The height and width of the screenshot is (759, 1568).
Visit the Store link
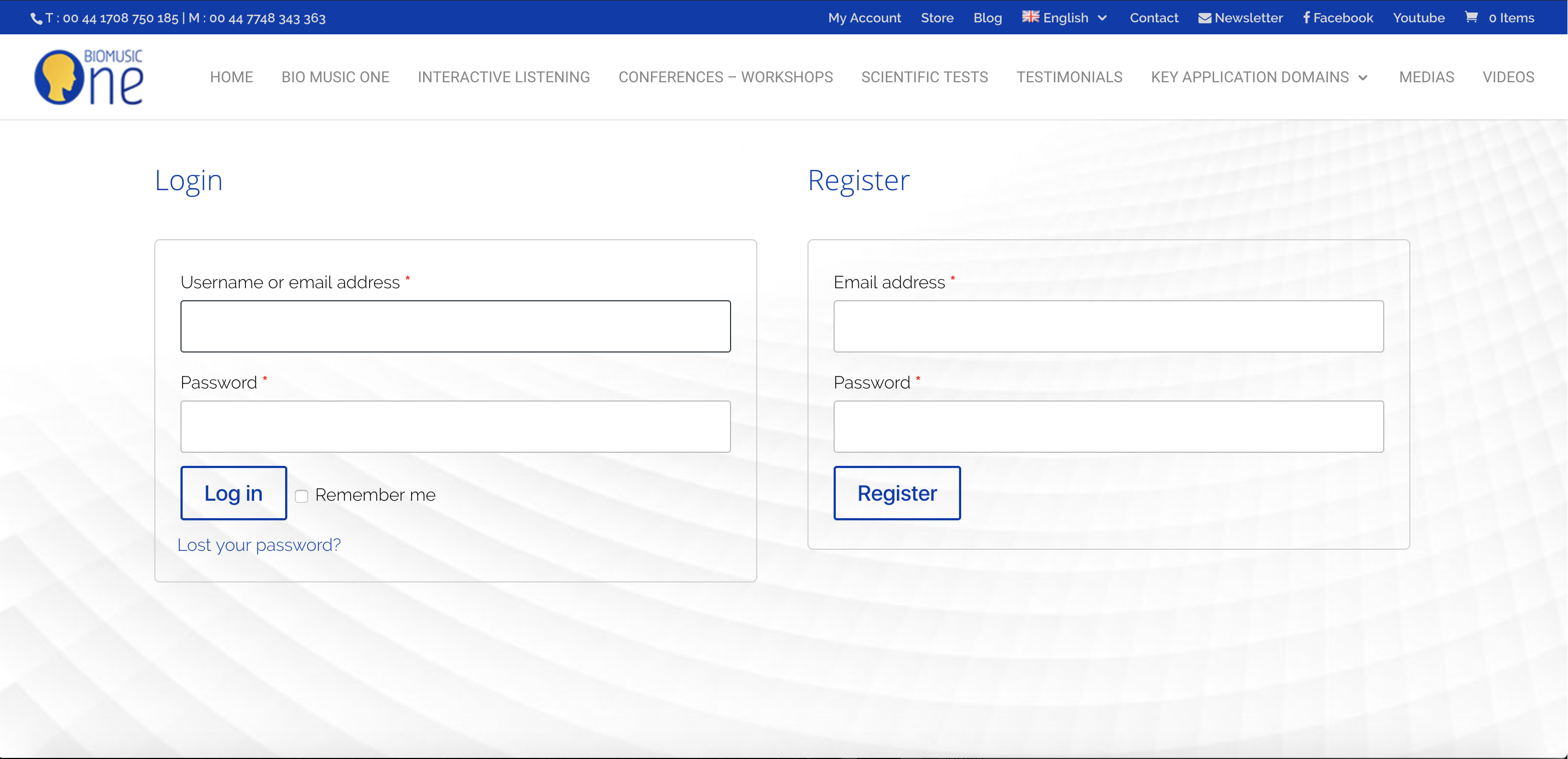pos(937,17)
